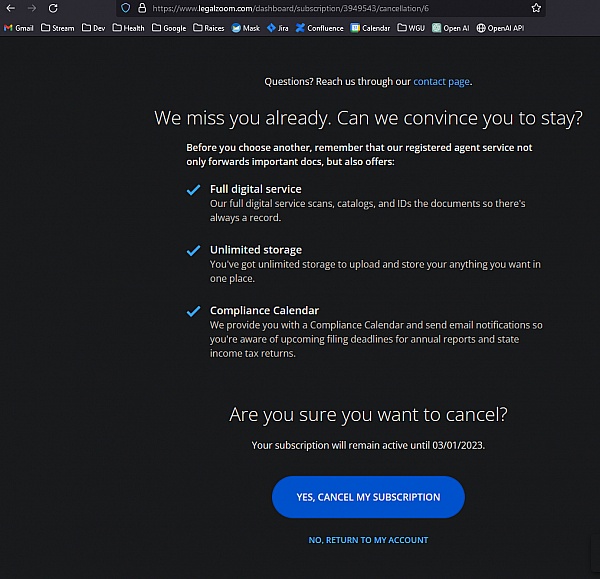Click the browser back arrow

(10, 8)
